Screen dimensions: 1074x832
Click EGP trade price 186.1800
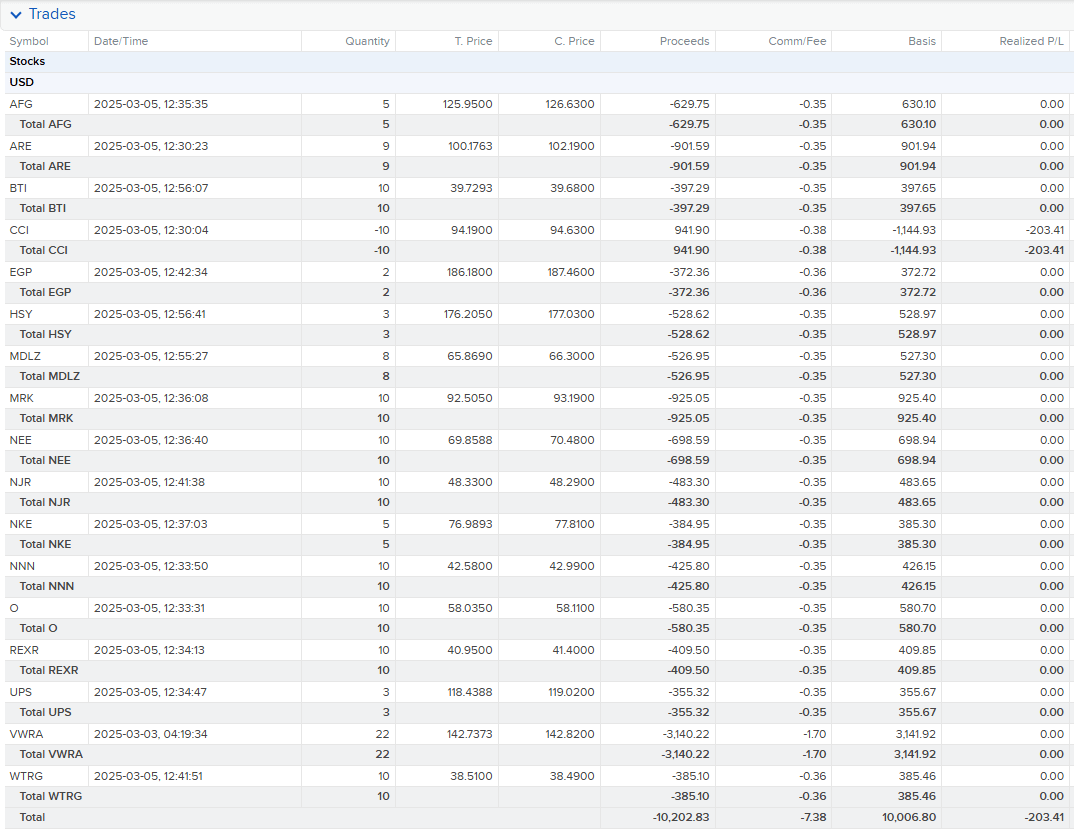[470, 272]
